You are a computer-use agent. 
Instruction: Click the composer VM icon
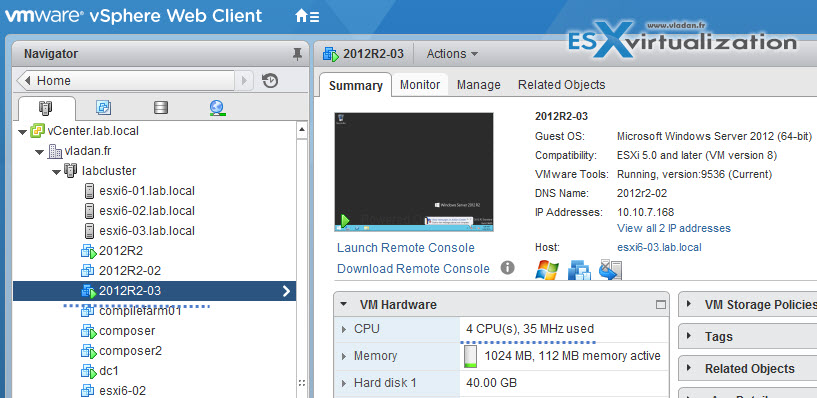tap(89, 331)
